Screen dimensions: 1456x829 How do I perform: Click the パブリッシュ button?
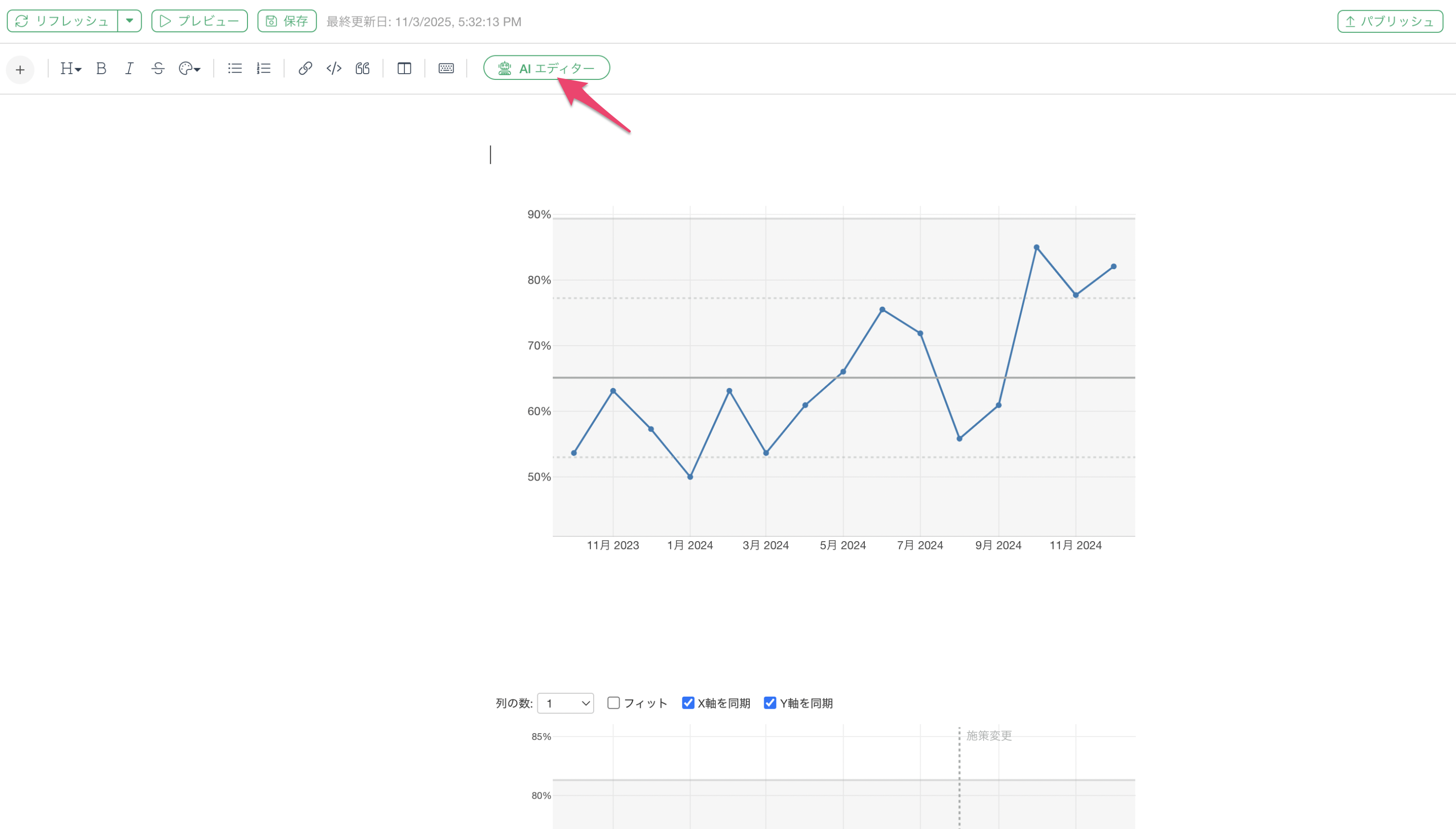tap(1390, 22)
